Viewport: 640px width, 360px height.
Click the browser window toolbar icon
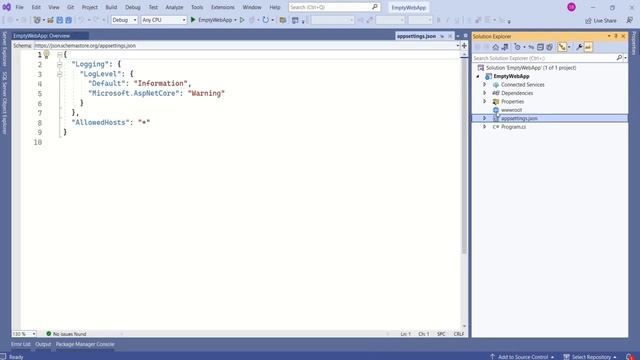(295, 20)
